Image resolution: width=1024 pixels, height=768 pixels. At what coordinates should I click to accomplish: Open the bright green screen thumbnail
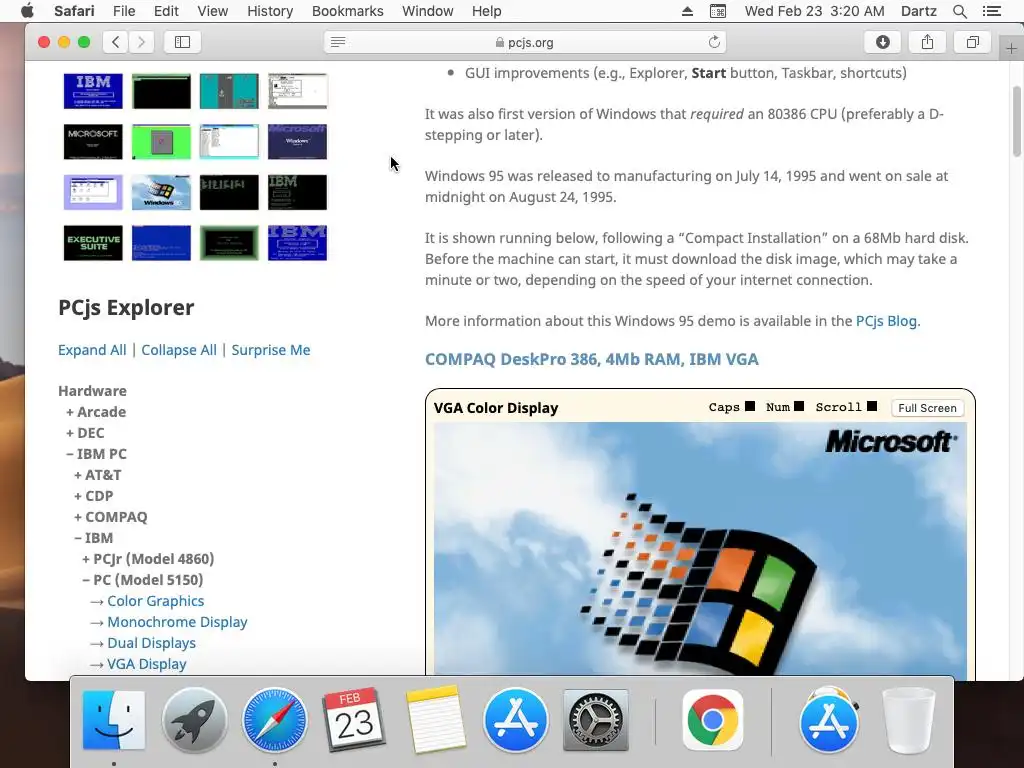(161, 142)
